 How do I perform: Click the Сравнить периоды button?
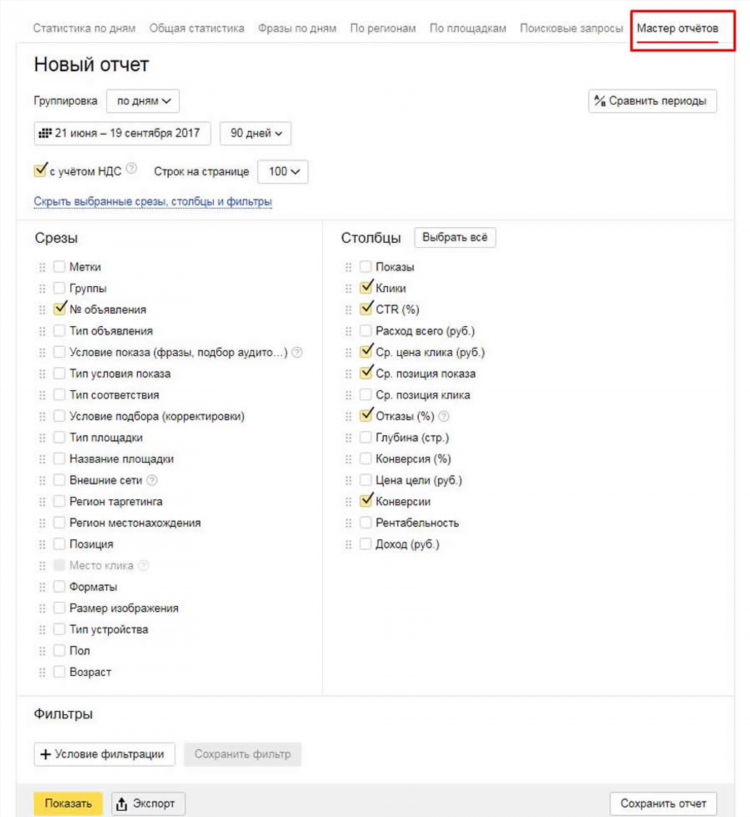click(653, 101)
